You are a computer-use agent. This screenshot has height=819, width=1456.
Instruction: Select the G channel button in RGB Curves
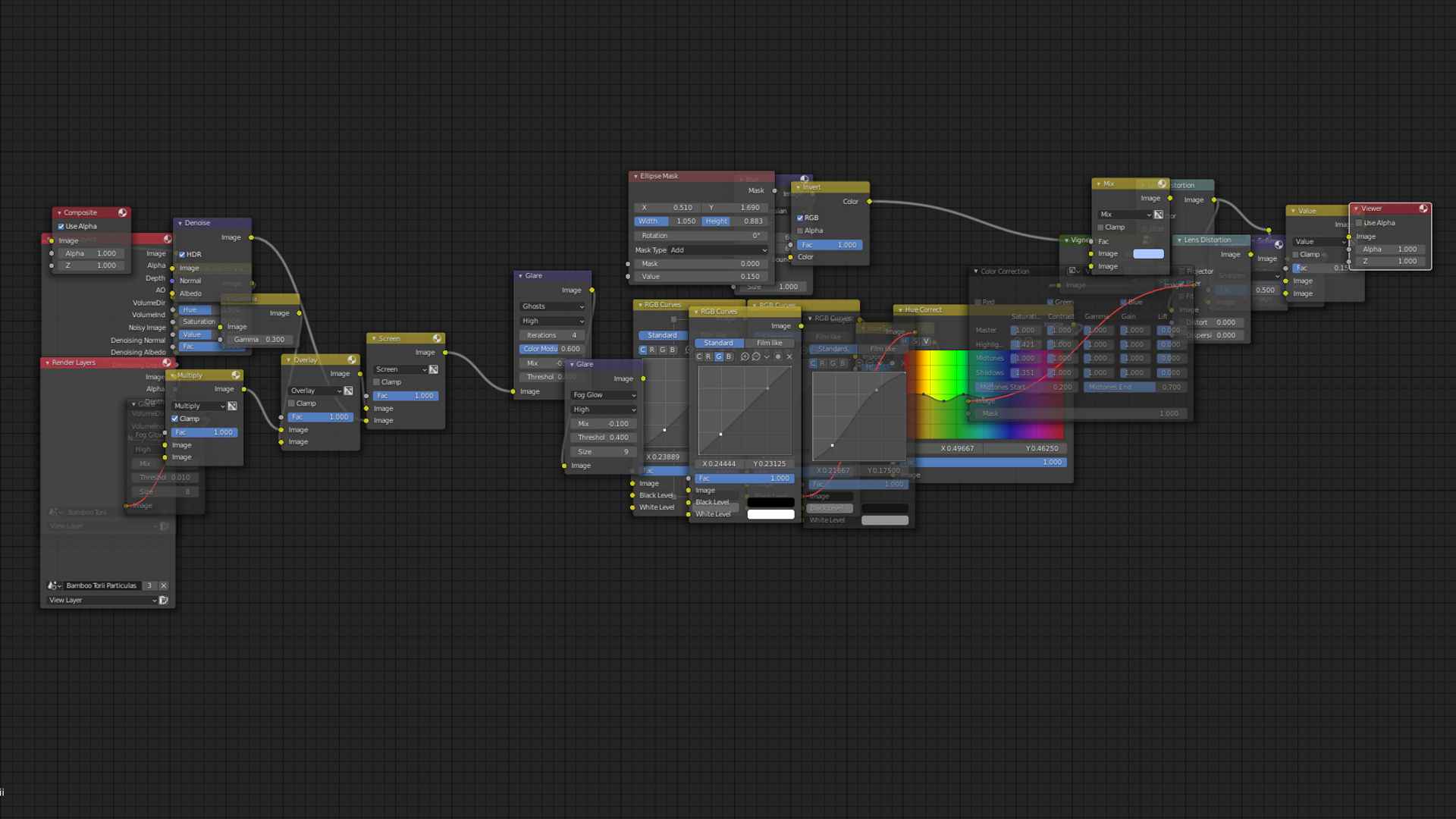(x=719, y=356)
